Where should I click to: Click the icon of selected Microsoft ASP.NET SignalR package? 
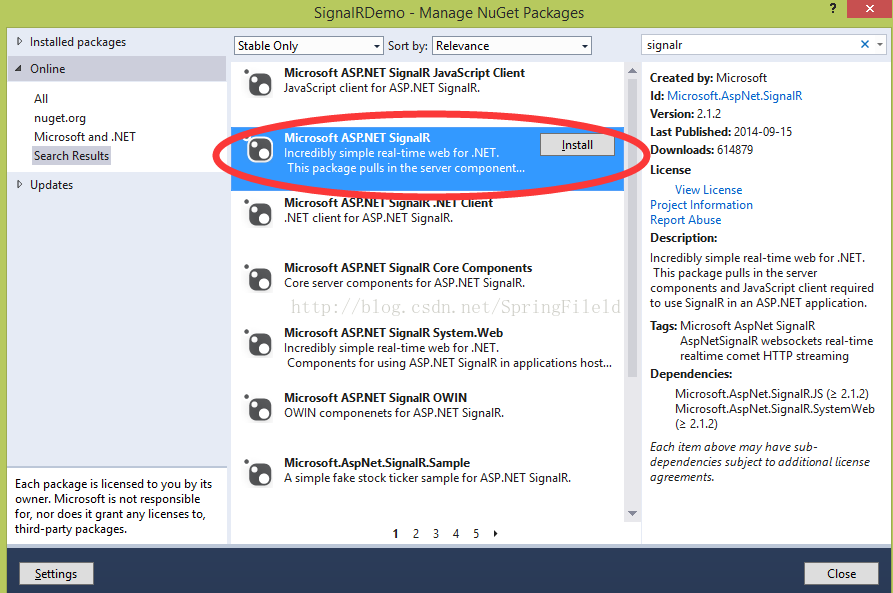coord(259,148)
